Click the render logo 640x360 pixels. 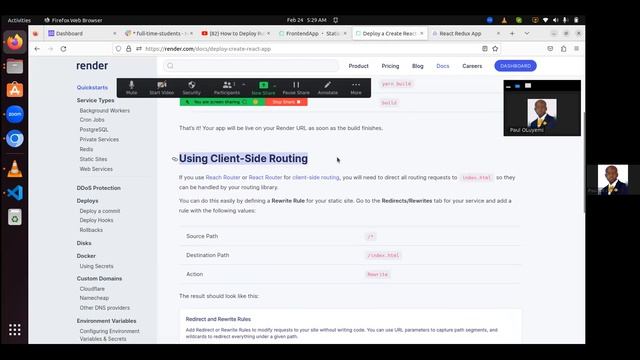pyautogui.click(x=92, y=66)
